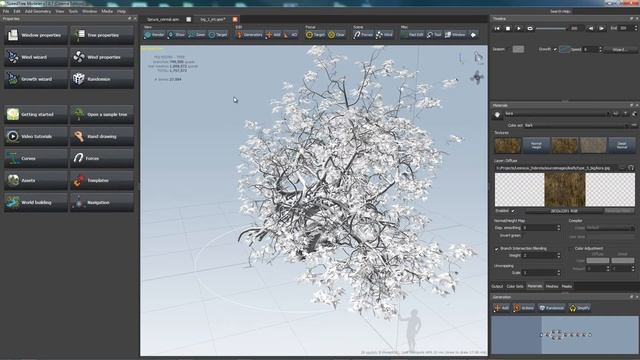The image size is (640, 360).
Task: Toggle the Color Adjustment checkbox
Action: point(571,249)
